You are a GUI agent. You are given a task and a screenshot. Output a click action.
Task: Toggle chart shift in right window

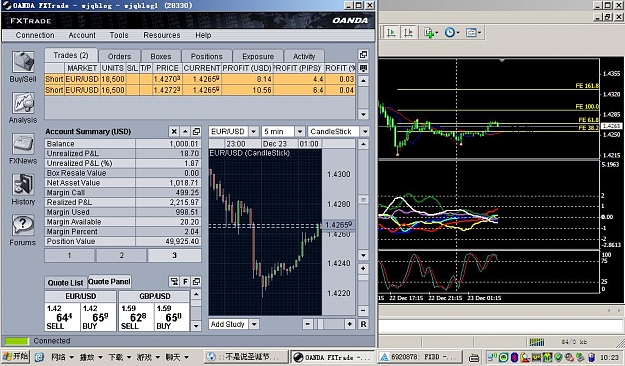coord(408,32)
